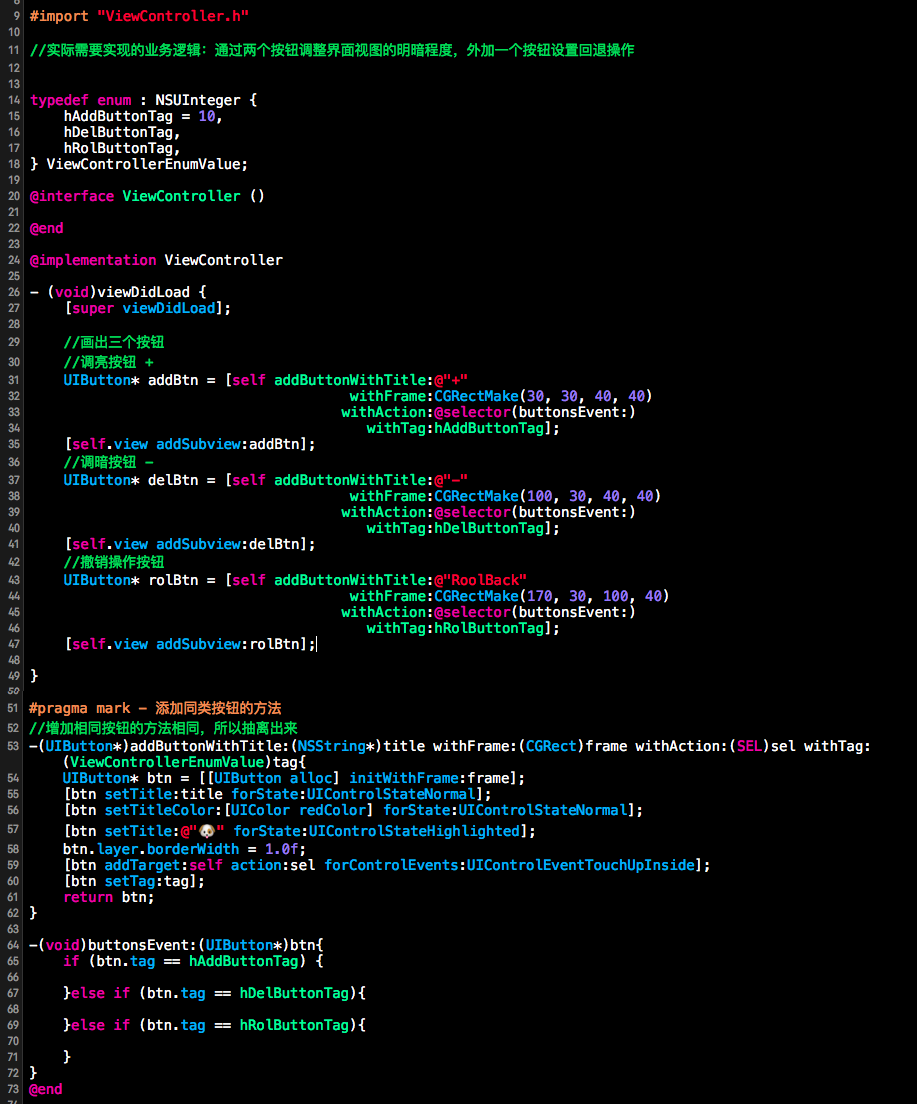Click the comment '//调亮按钮 +'
The height and width of the screenshot is (1104, 917).
pyautogui.click(x=108, y=362)
